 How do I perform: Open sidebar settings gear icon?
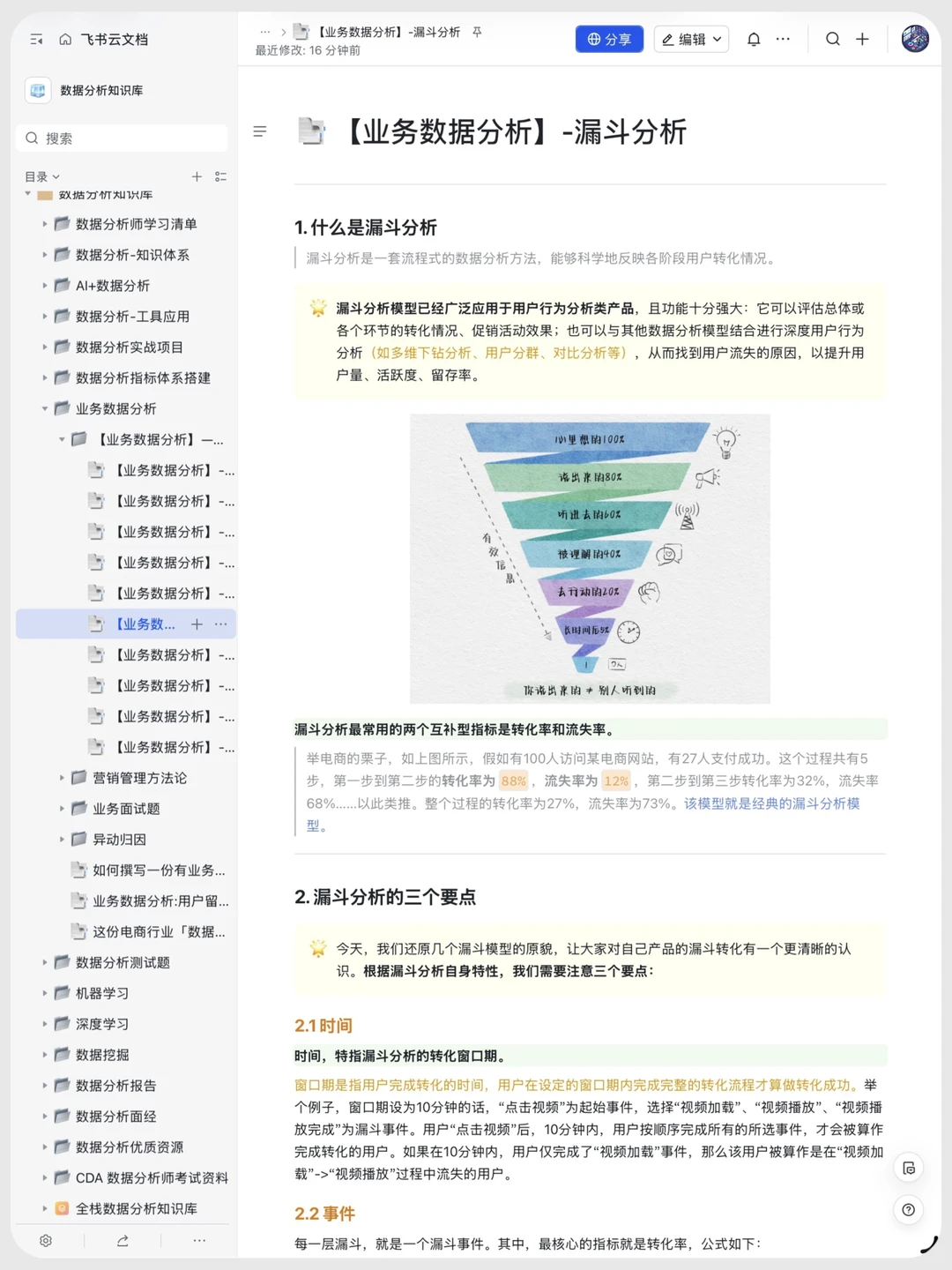(x=46, y=1241)
